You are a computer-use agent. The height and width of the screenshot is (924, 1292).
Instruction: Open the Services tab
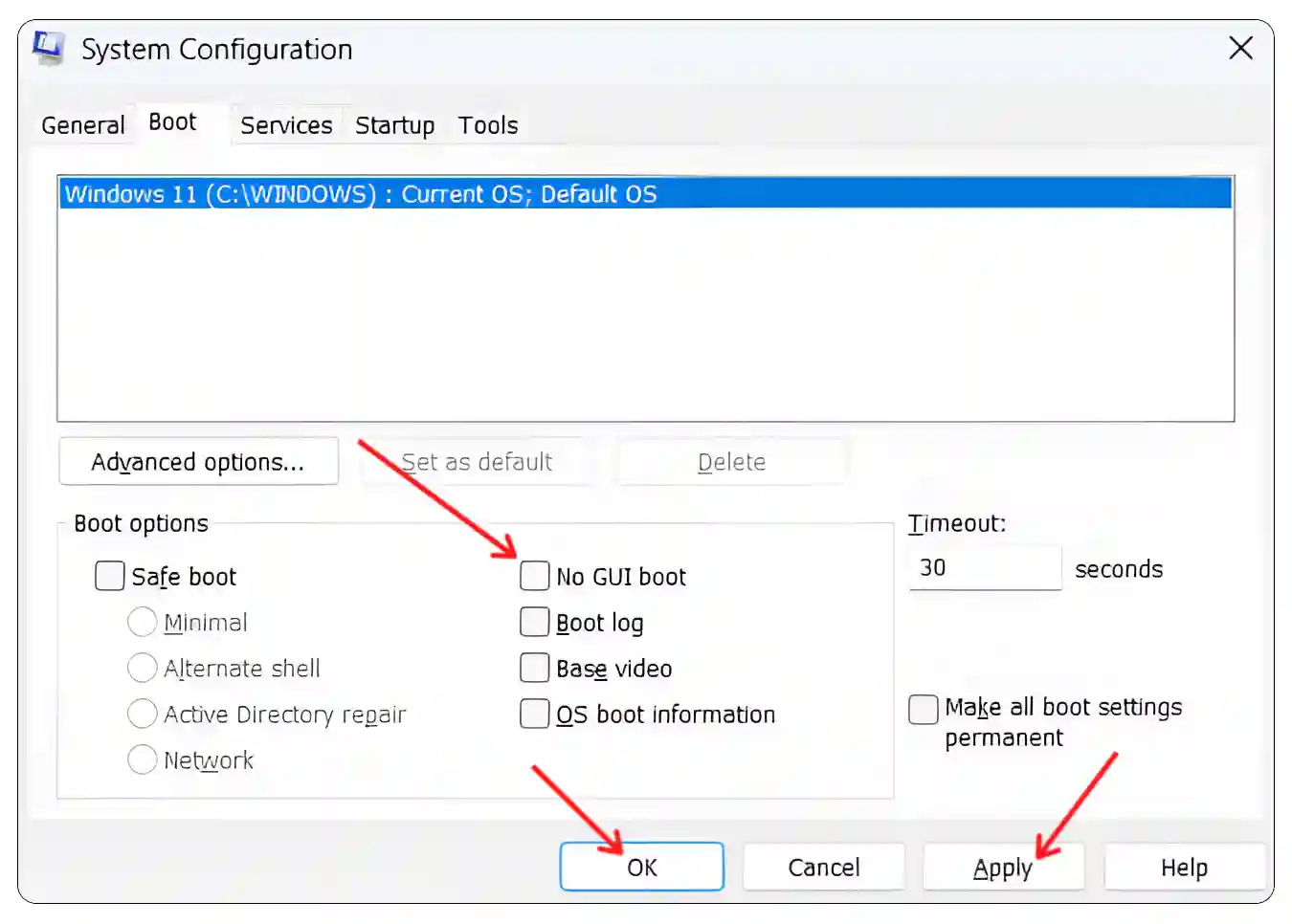coord(286,125)
